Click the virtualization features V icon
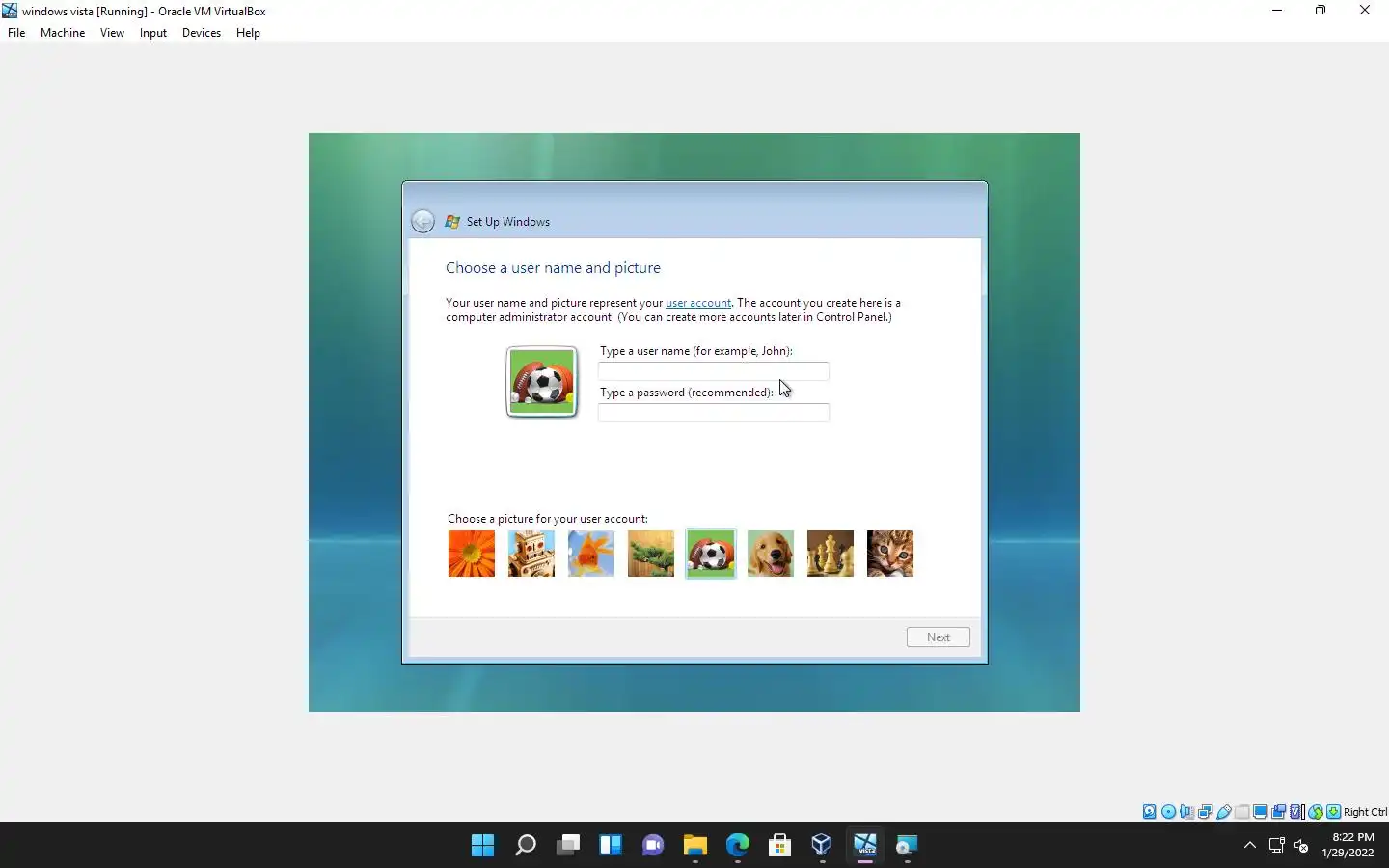Image resolution: width=1389 pixels, height=868 pixels. point(1296,812)
